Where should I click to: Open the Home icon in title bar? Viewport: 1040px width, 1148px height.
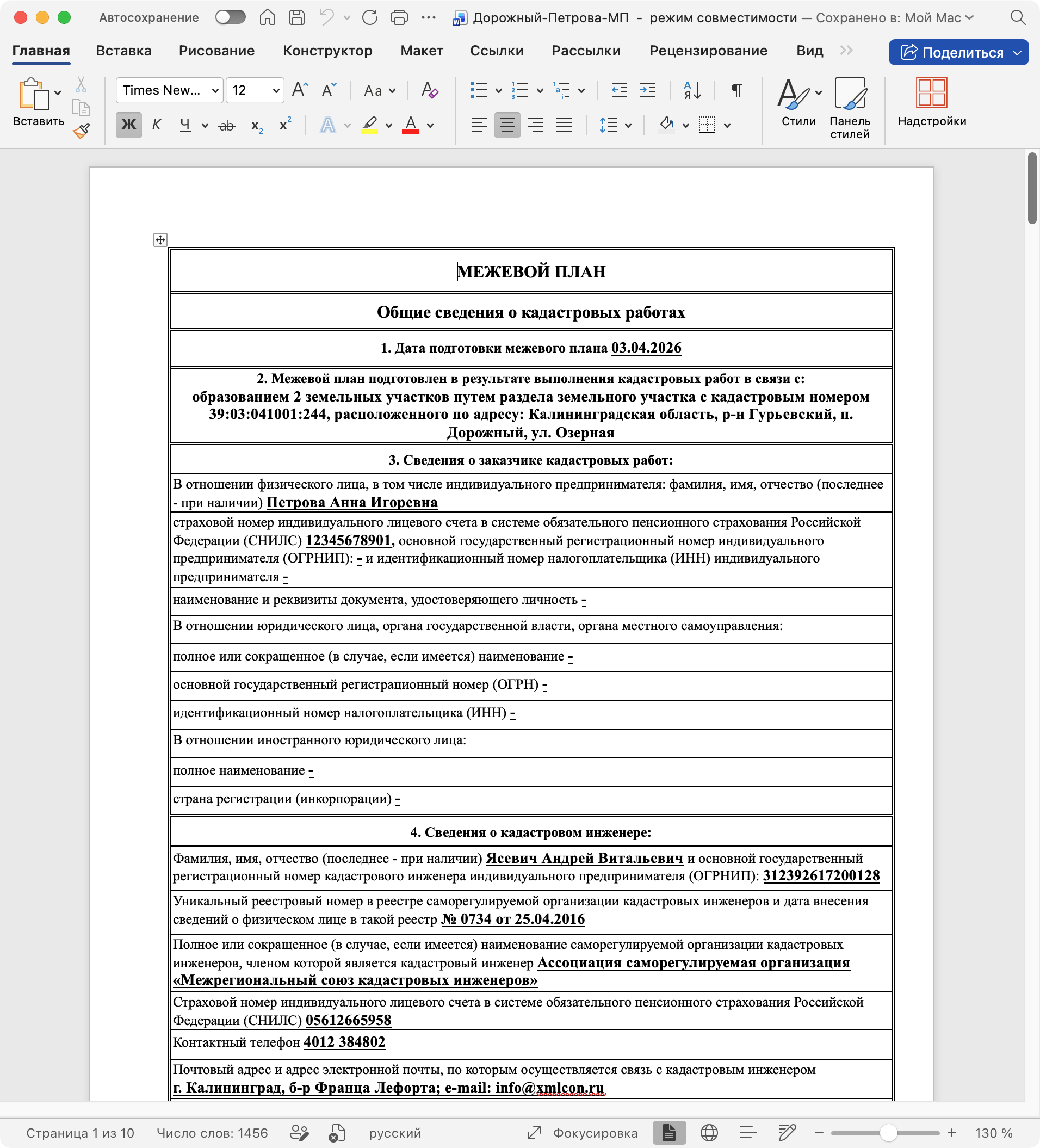coord(267,17)
